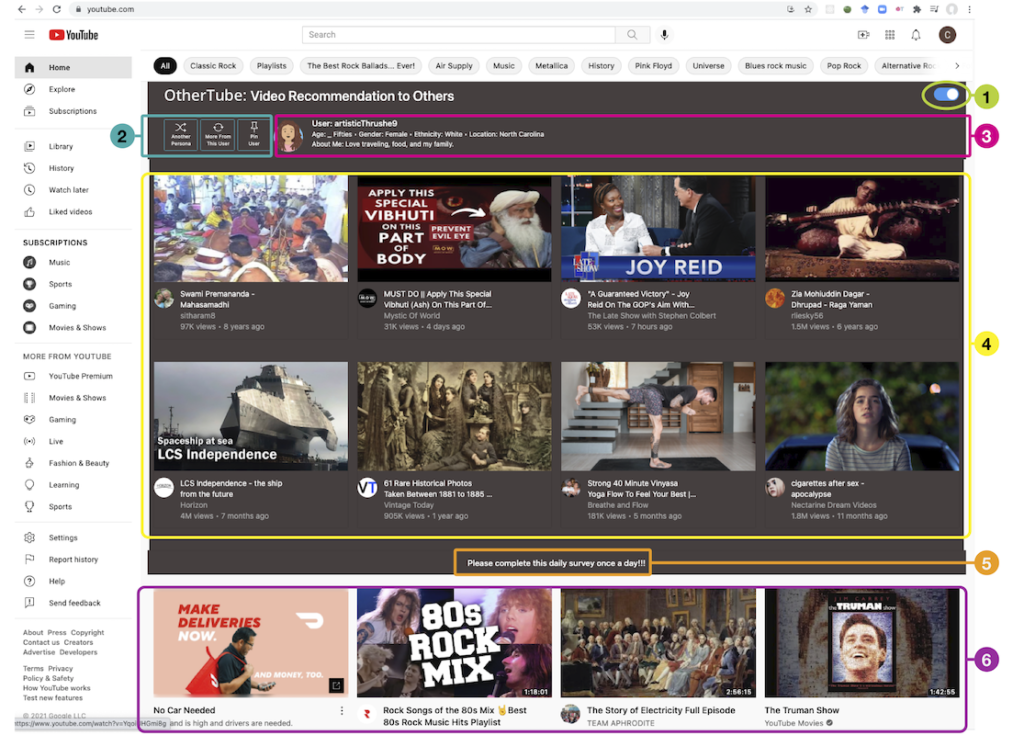This screenshot has width=1024, height=735.
Task: Toggle the OtherTube switch off
Action: 946,95
